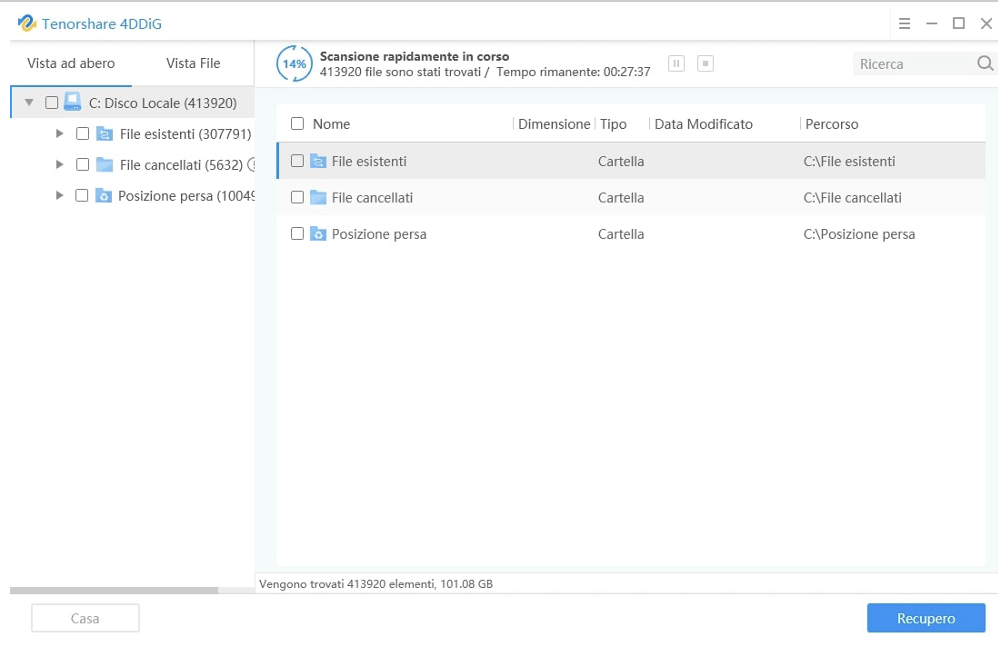The width and height of the screenshot is (998, 652).
Task: Click the Casa button
Action: pos(84,618)
